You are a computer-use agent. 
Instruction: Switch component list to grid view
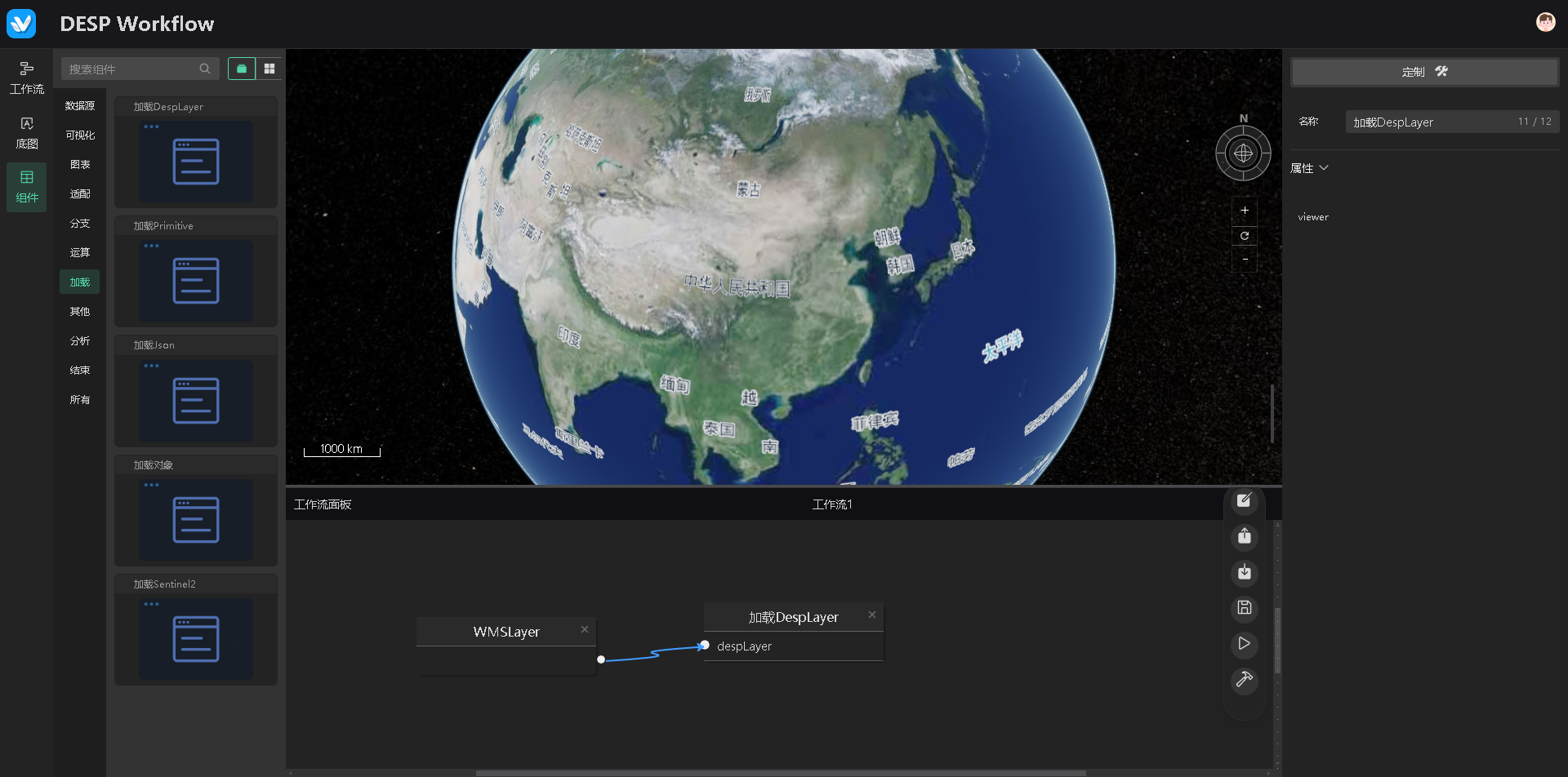pos(269,69)
